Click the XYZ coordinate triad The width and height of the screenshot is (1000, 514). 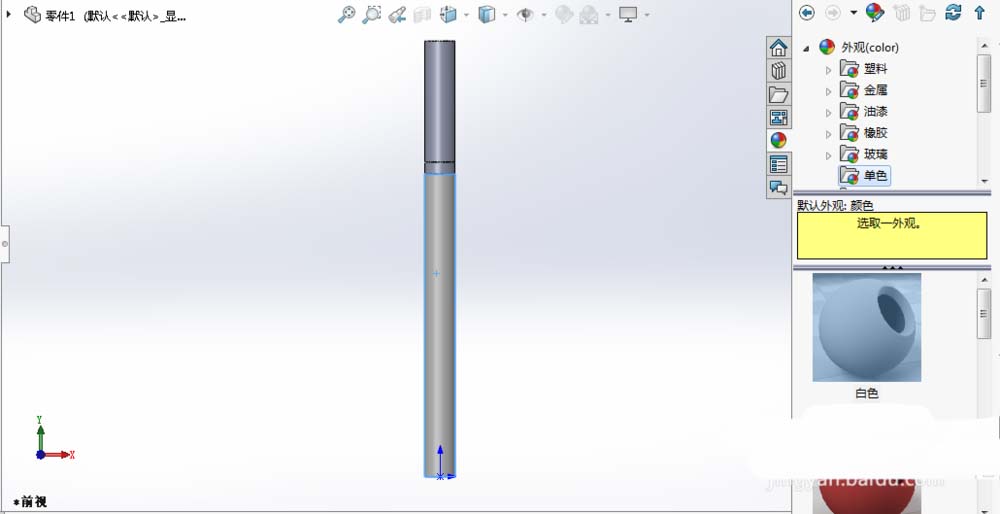click(x=55, y=439)
